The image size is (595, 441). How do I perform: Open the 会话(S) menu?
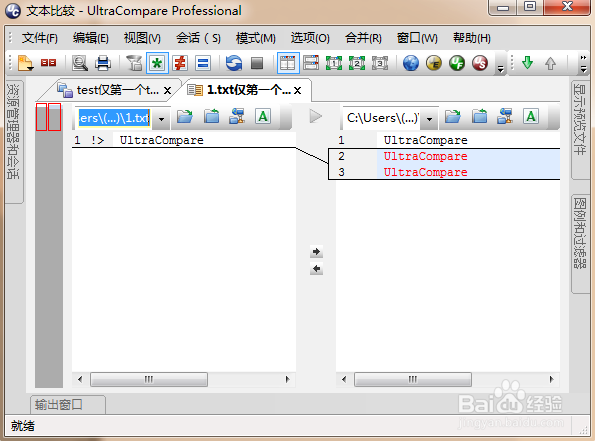coord(198,38)
